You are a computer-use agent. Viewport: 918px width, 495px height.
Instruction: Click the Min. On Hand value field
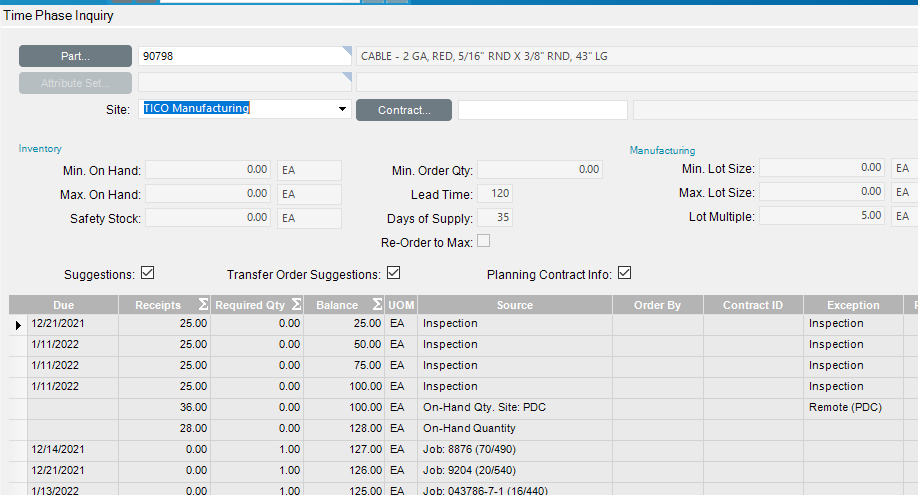(x=208, y=170)
